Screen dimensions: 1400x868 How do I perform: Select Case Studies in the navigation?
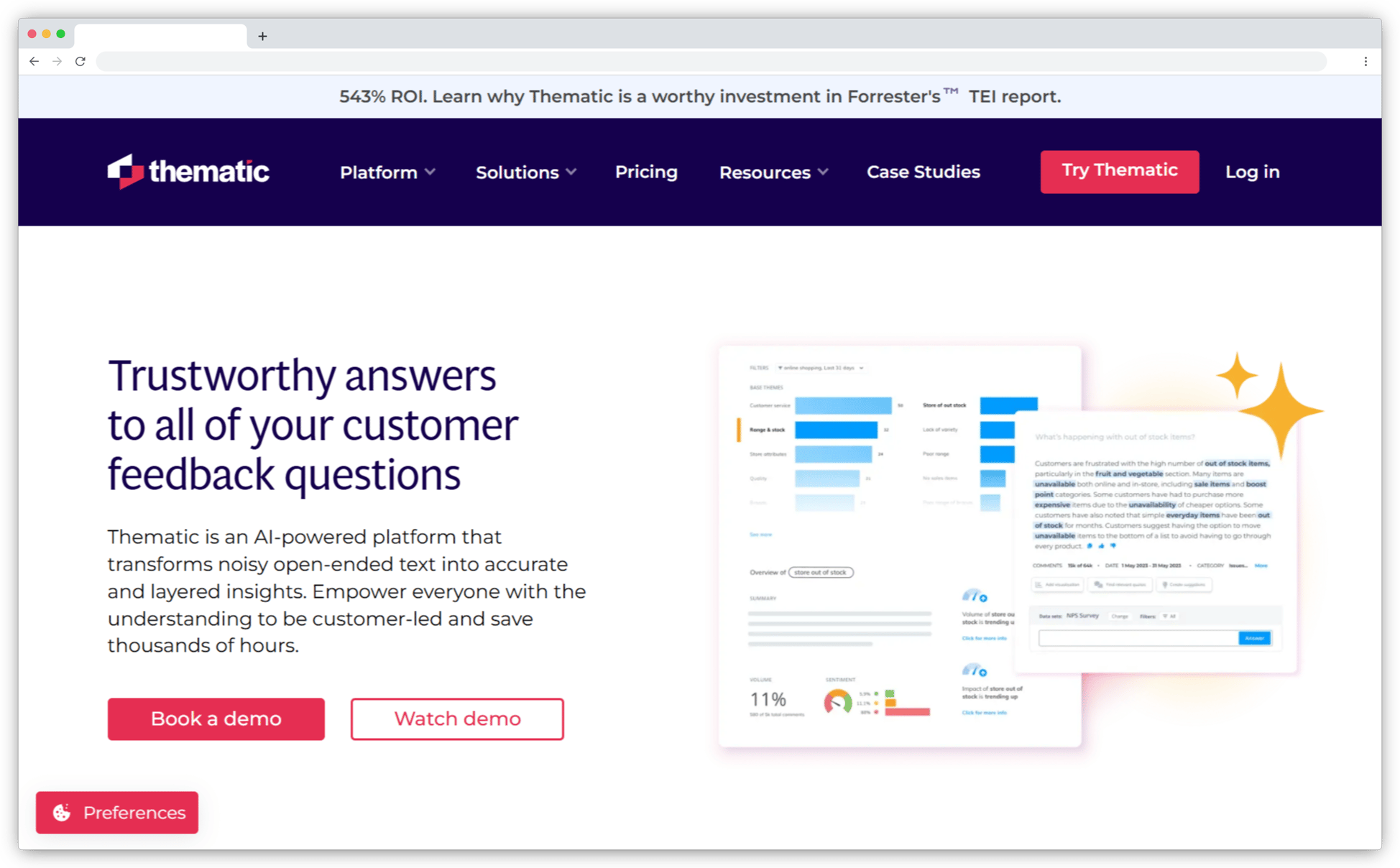[923, 172]
